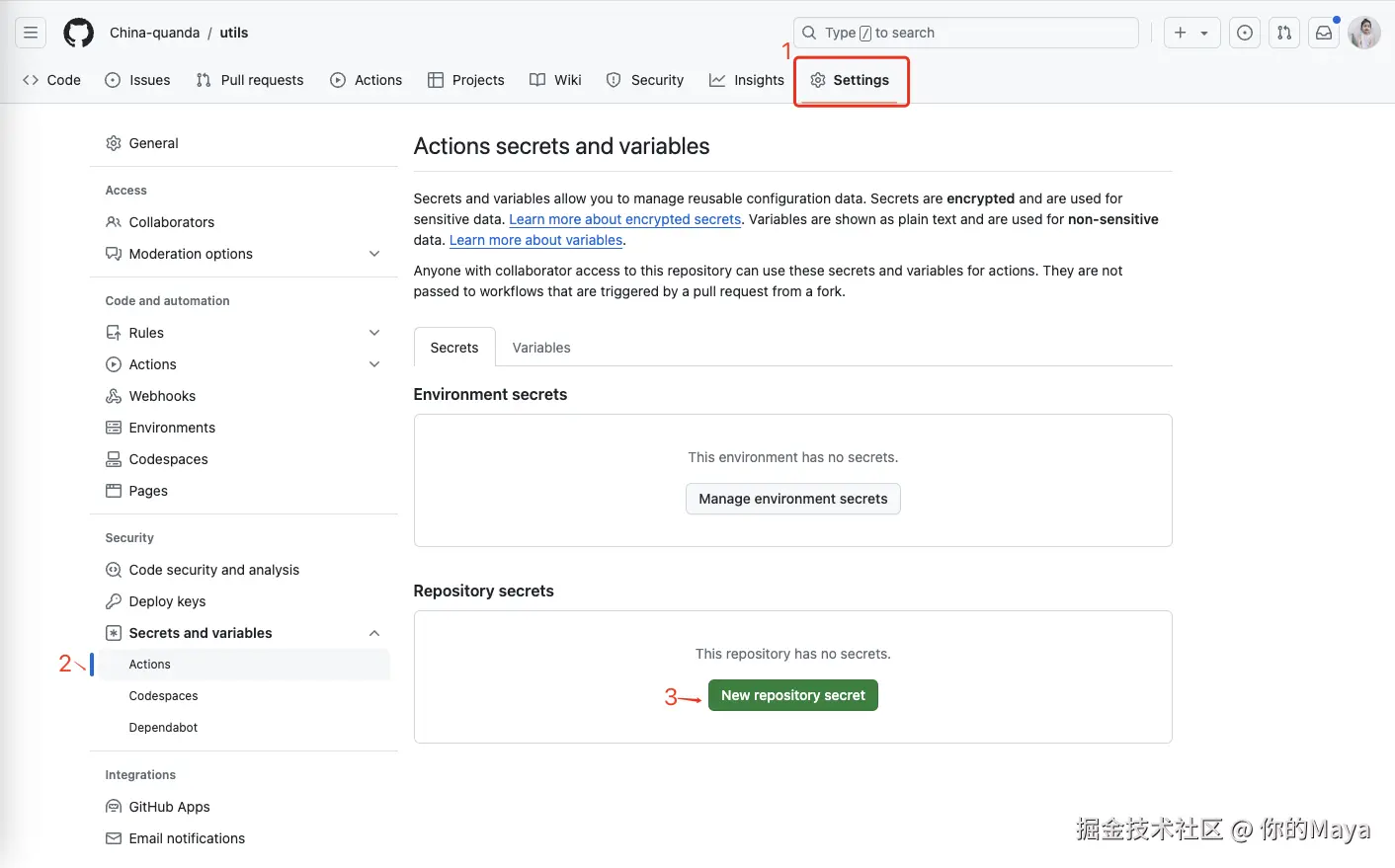This screenshot has width=1395, height=868.
Task: Go to the Pull requests tab
Action: point(250,80)
